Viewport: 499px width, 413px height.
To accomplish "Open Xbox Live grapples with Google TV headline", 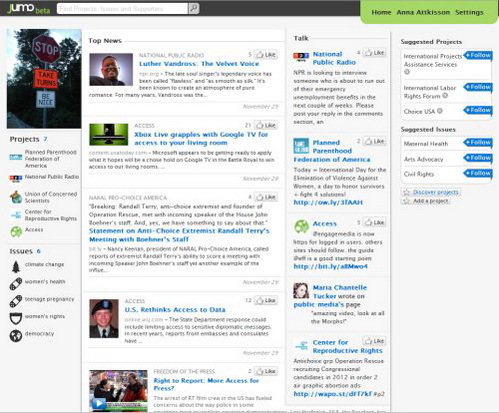I will pos(201,139).
